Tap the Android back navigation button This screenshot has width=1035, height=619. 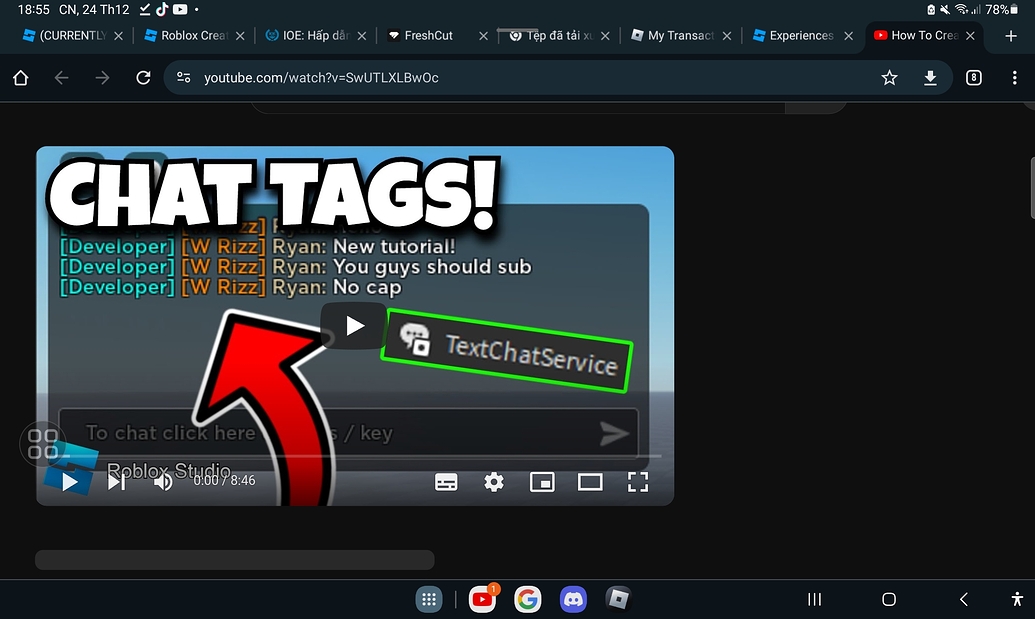964,599
